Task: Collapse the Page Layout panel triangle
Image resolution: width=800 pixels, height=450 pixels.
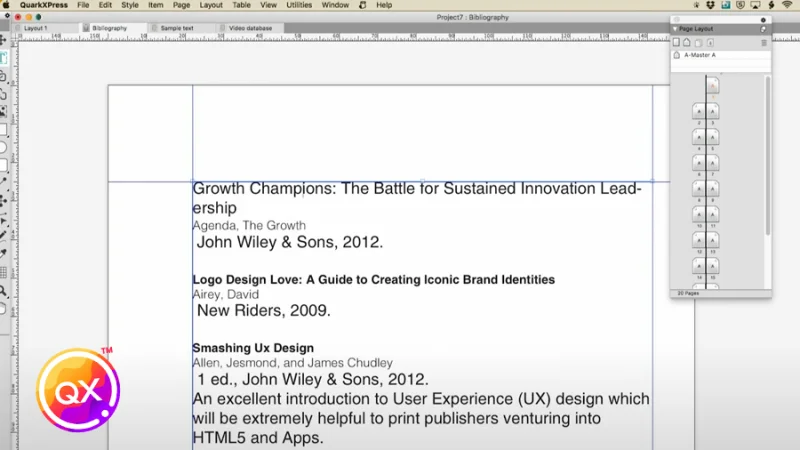Action: (676, 30)
